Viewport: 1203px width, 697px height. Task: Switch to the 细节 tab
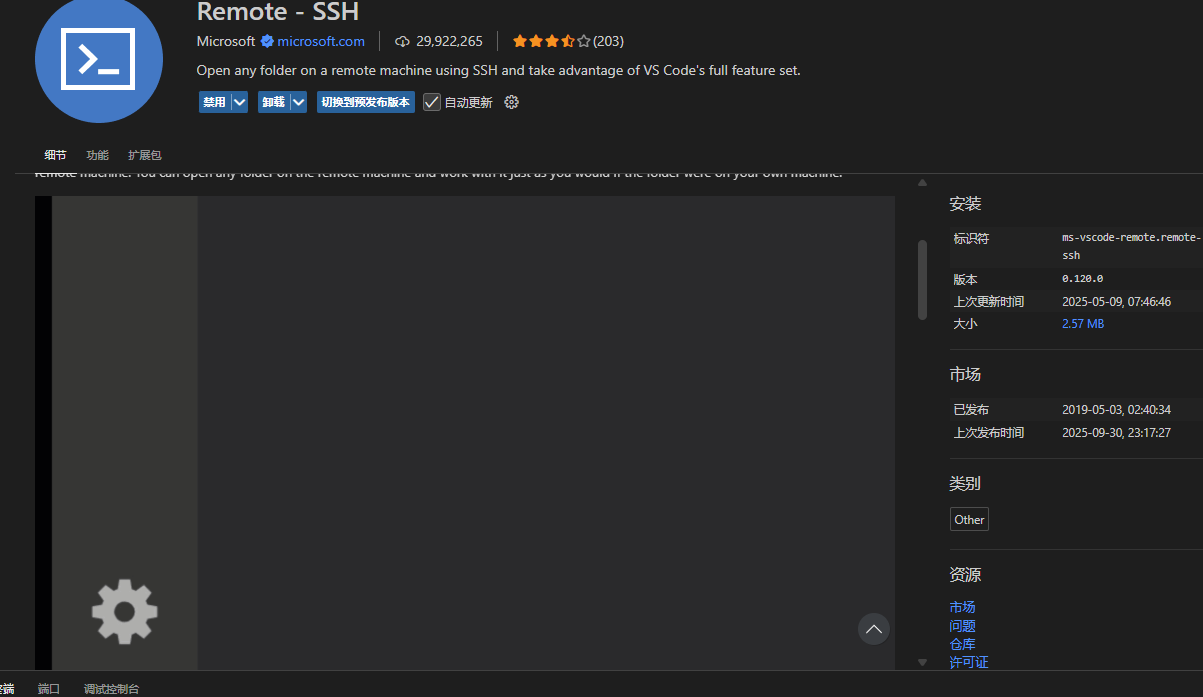pyautogui.click(x=55, y=155)
